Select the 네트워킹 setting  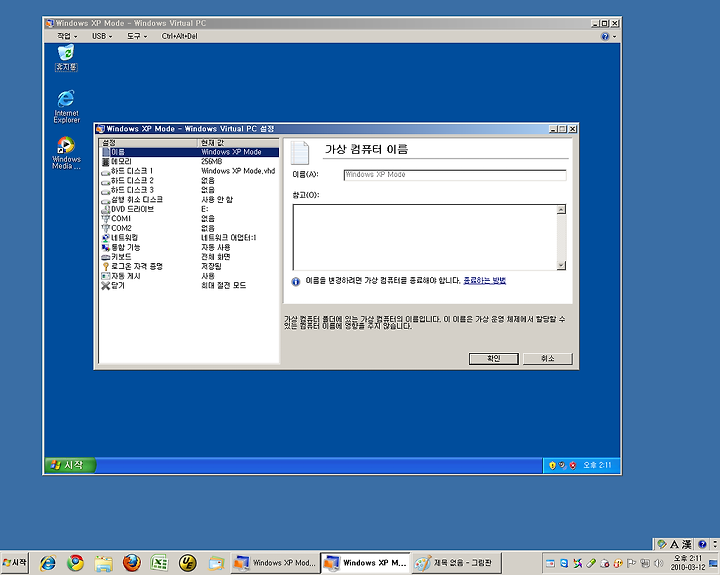pyautogui.click(x=189, y=238)
